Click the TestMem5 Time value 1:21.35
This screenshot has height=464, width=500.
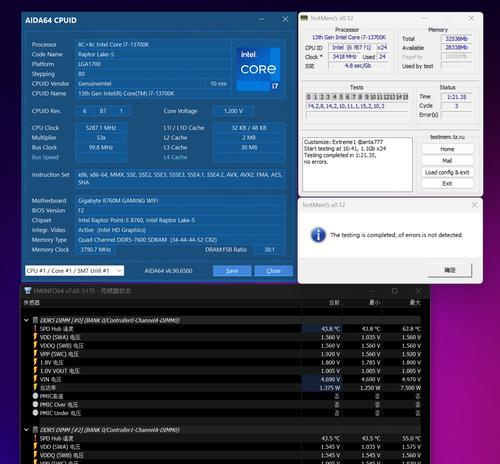point(457,97)
